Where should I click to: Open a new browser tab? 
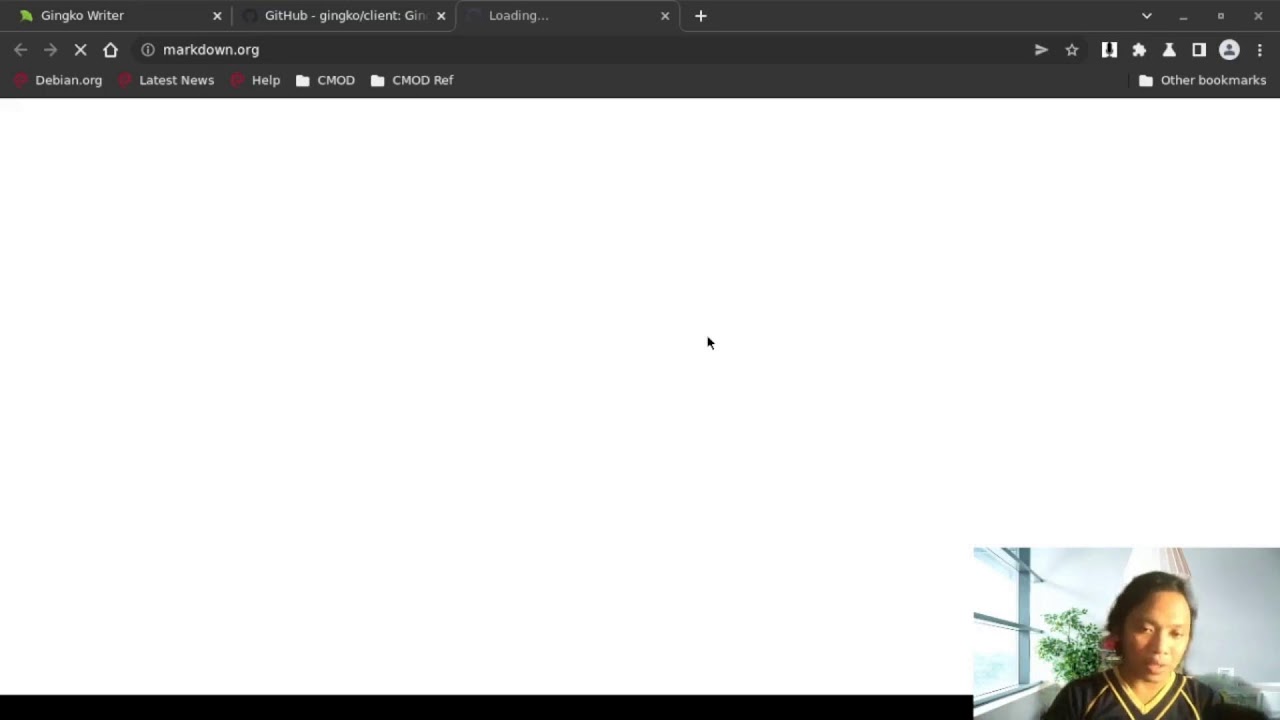pyautogui.click(x=701, y=16)
